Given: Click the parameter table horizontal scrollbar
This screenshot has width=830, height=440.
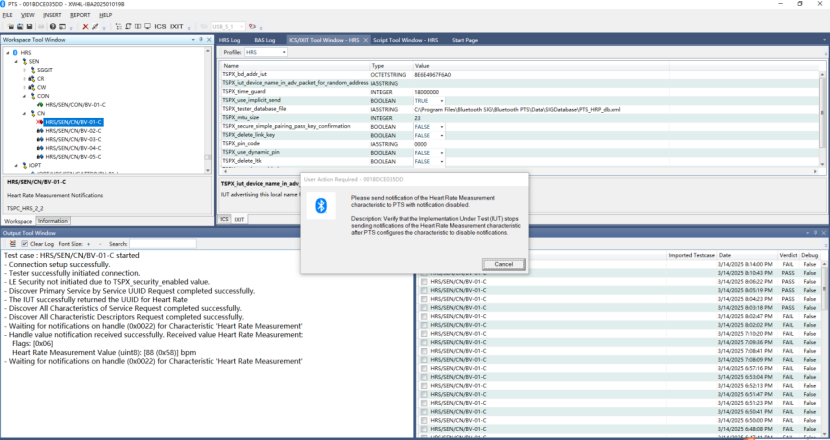Looking at the screenshot, I should [520, 172].
